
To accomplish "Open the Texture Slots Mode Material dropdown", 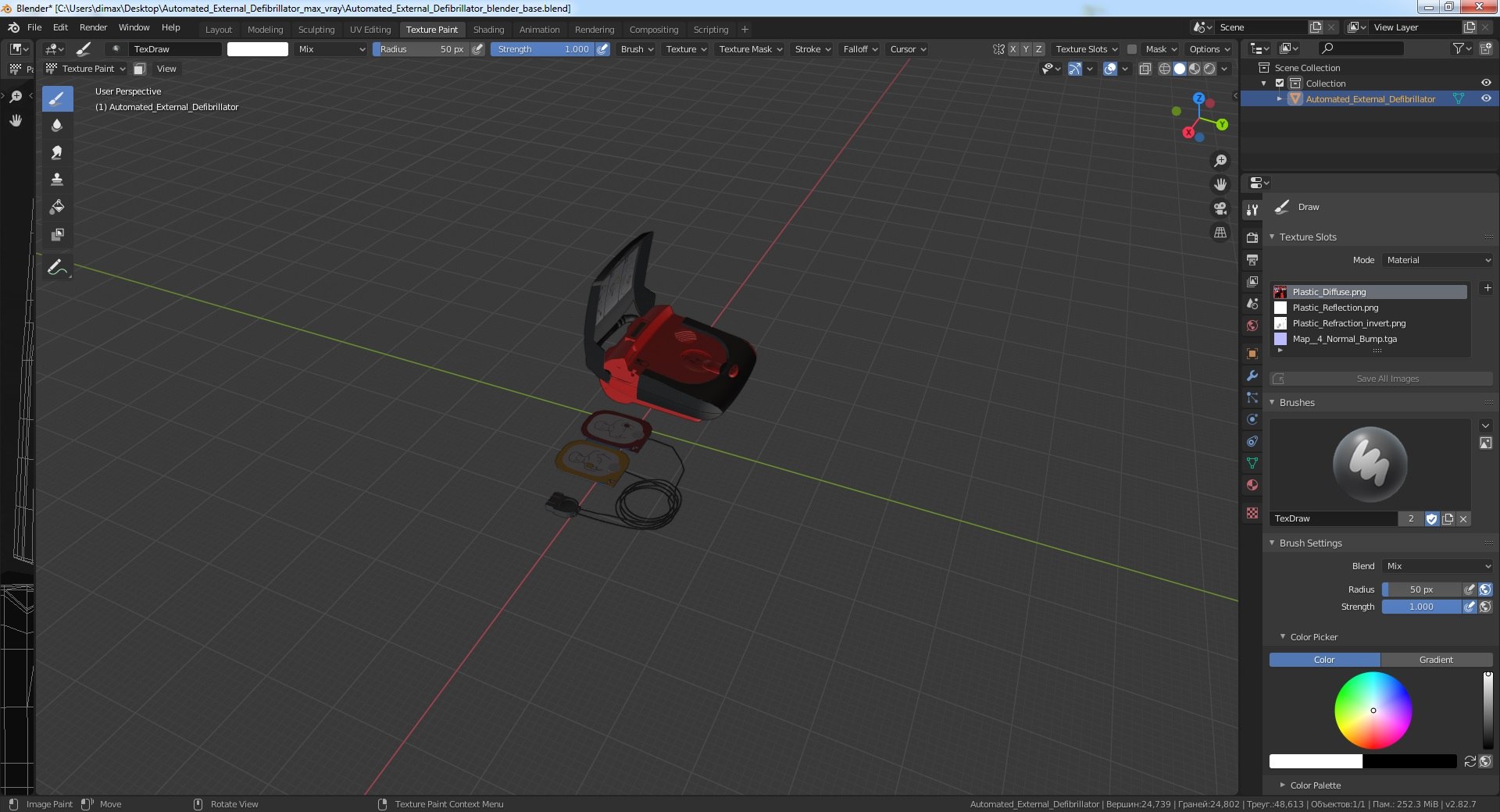I will pos(1437,260).
